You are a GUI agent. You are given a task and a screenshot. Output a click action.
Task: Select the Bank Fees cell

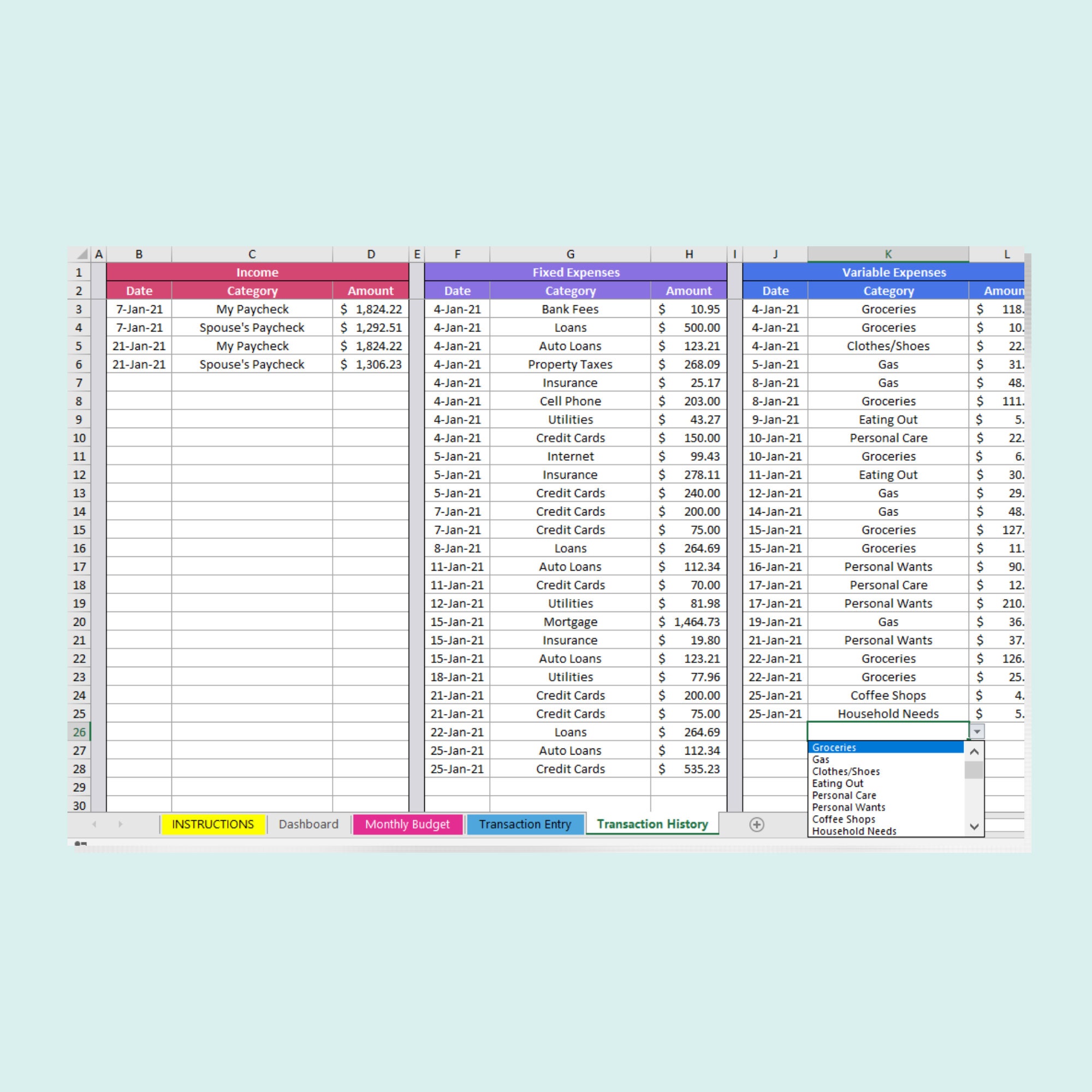tap(571, 309)
